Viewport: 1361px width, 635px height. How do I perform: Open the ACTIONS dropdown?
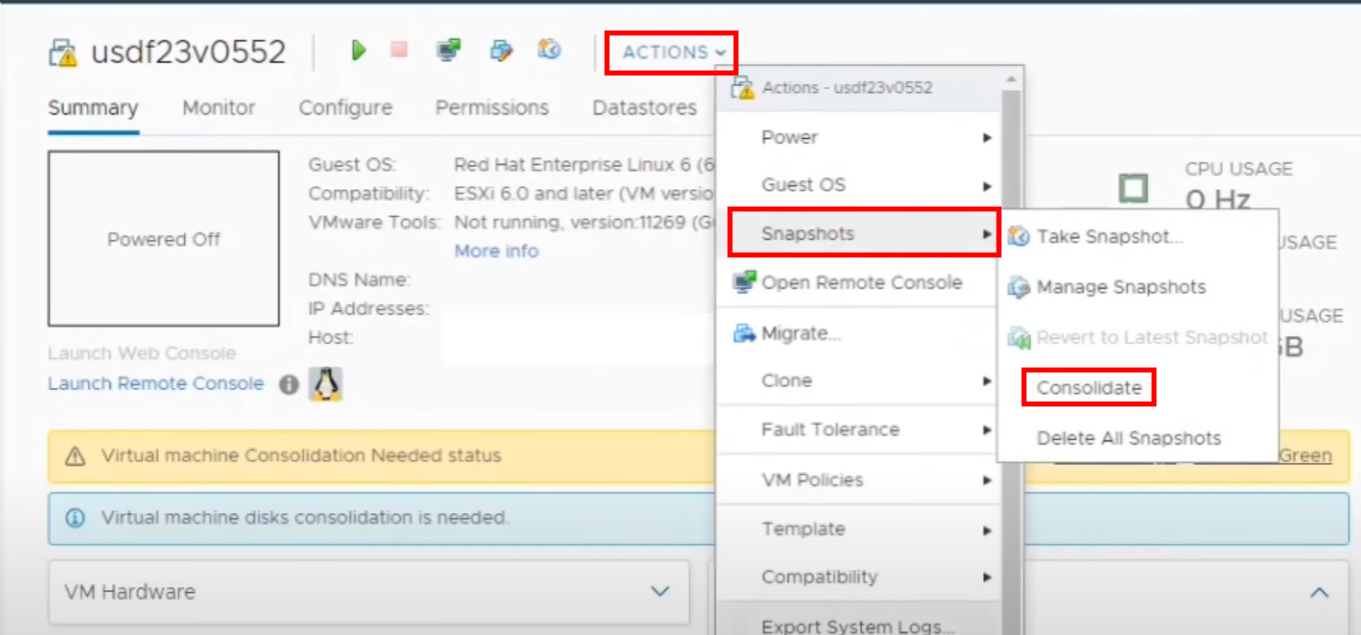tap(670, 53)
